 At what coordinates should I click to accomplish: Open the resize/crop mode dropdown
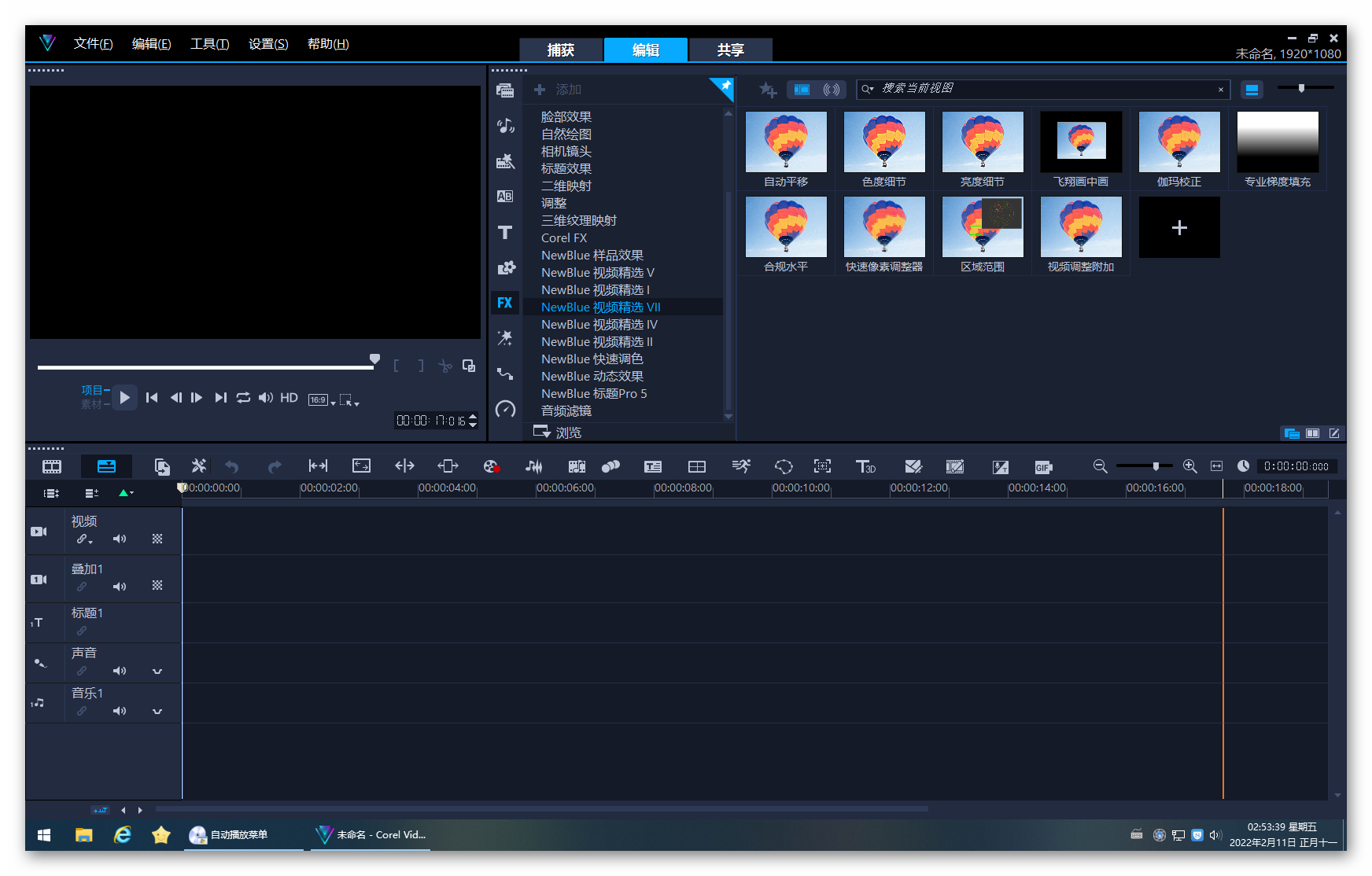point(349,400)
